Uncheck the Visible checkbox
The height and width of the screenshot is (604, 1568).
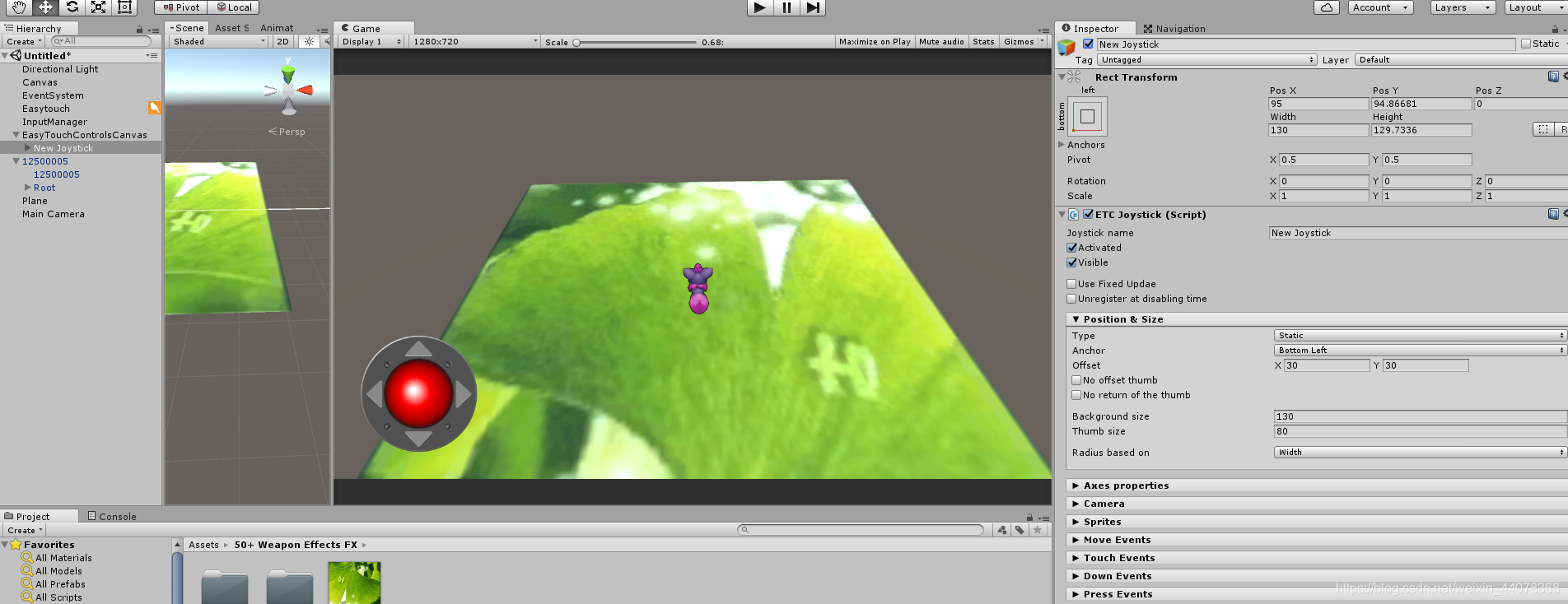pyautogui.click(x=1071, y=263)
